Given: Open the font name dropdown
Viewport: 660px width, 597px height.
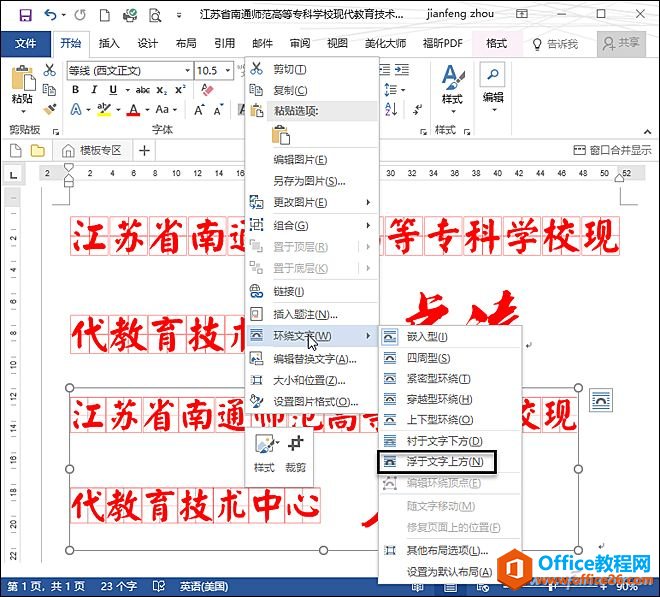Looking at the screenshot, I should pos(187,70).
